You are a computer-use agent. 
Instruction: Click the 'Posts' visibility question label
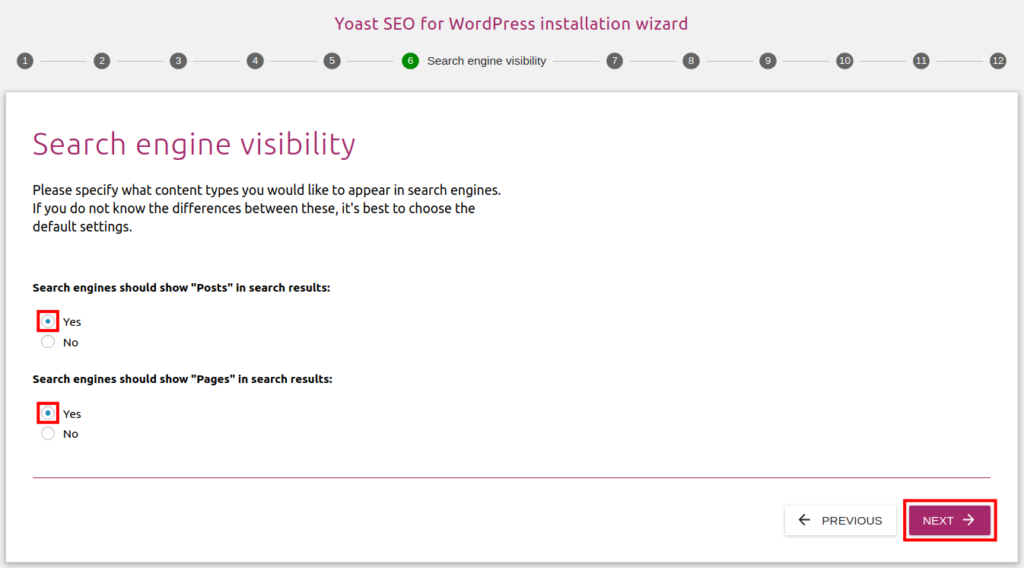(x=182, y=287)
